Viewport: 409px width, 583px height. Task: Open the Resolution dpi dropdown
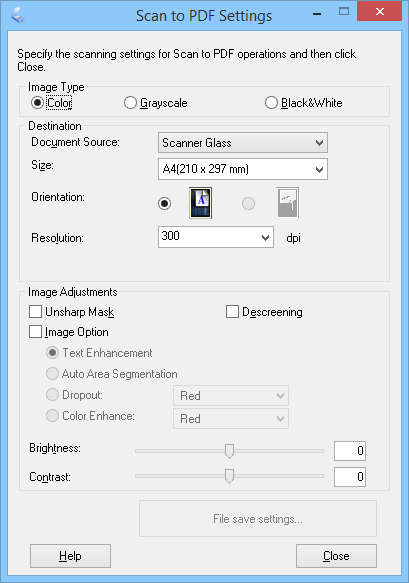click(x=216, y=237)
